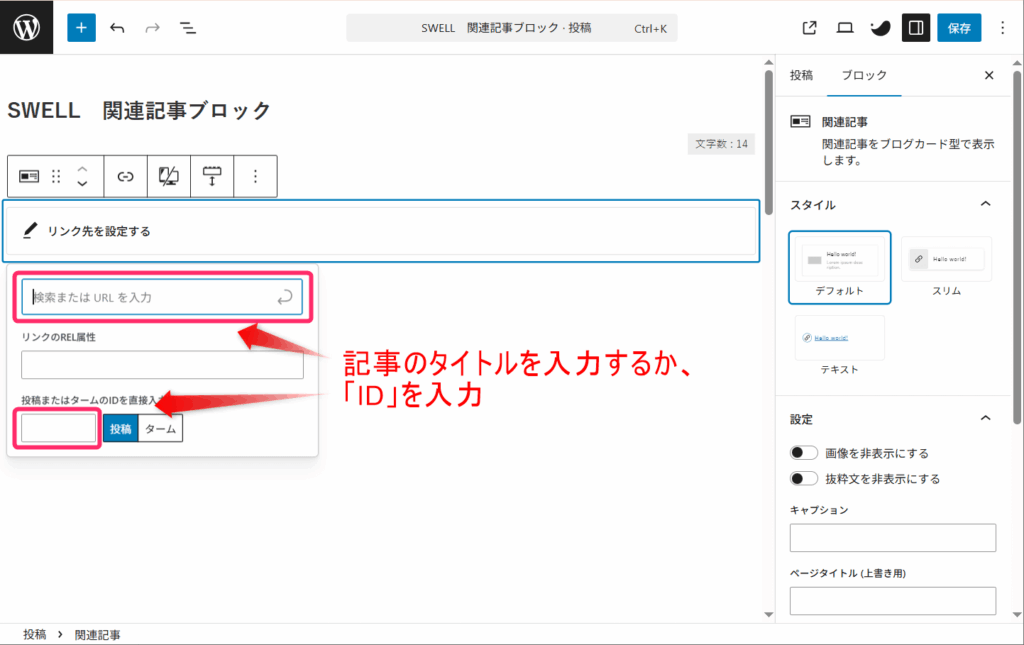The height and width of the screenshot is (645, 1024).
Task: Click リンク先を設定する placeholder
Action: pos(98,231)
